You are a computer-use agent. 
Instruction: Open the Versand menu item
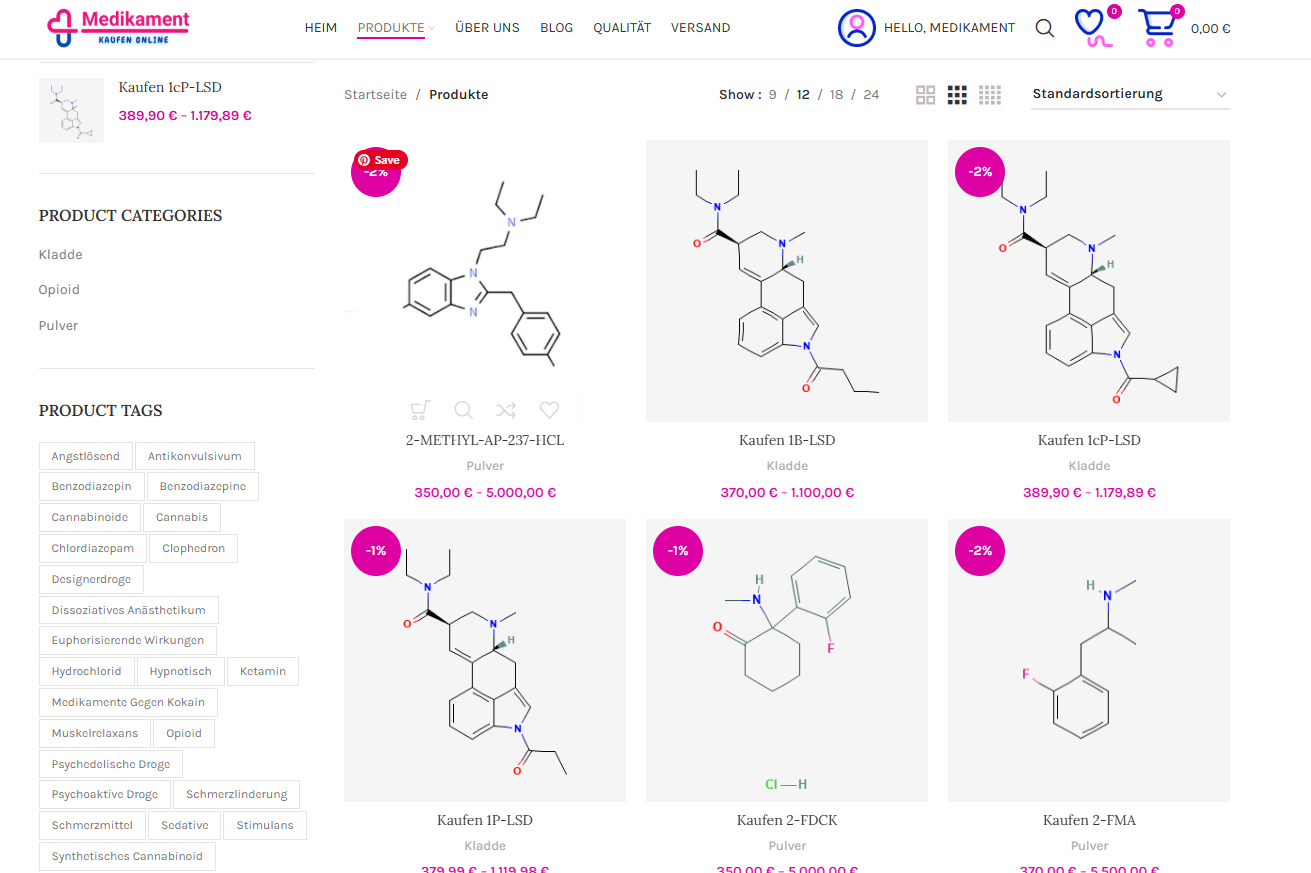[x=700, y=28]
